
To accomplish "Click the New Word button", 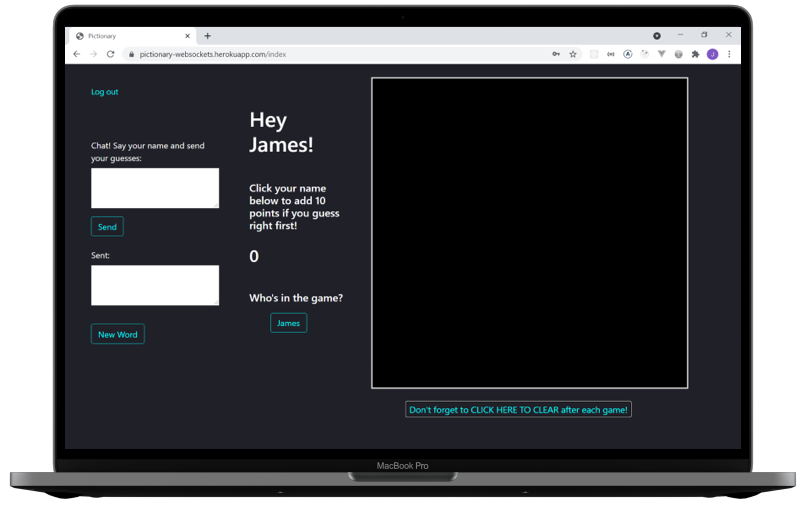I will pyautogui.click(x=118, y=334).
